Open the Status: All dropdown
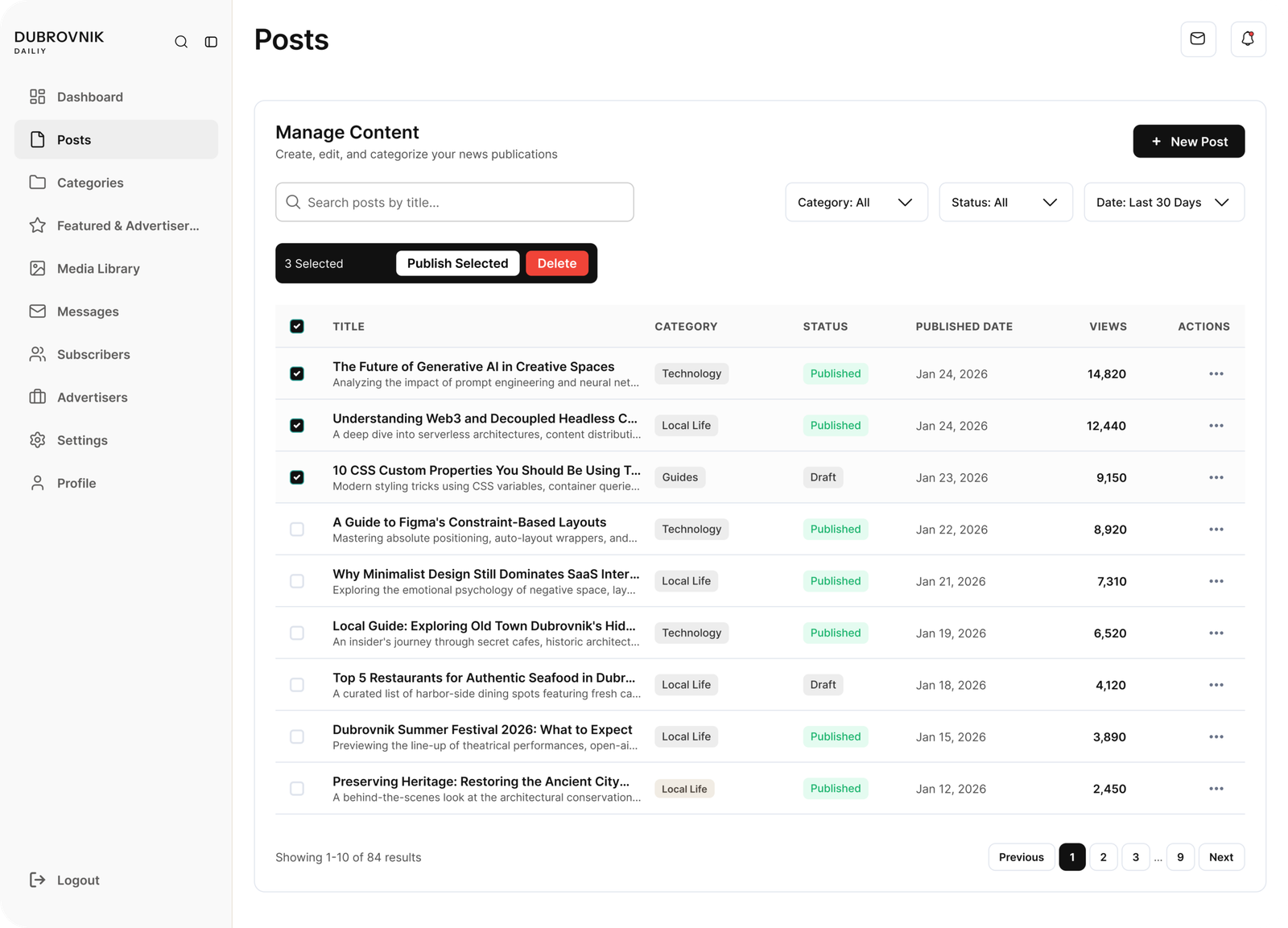The width and height of the screenshot is (1288, 928). (1005, 202)
